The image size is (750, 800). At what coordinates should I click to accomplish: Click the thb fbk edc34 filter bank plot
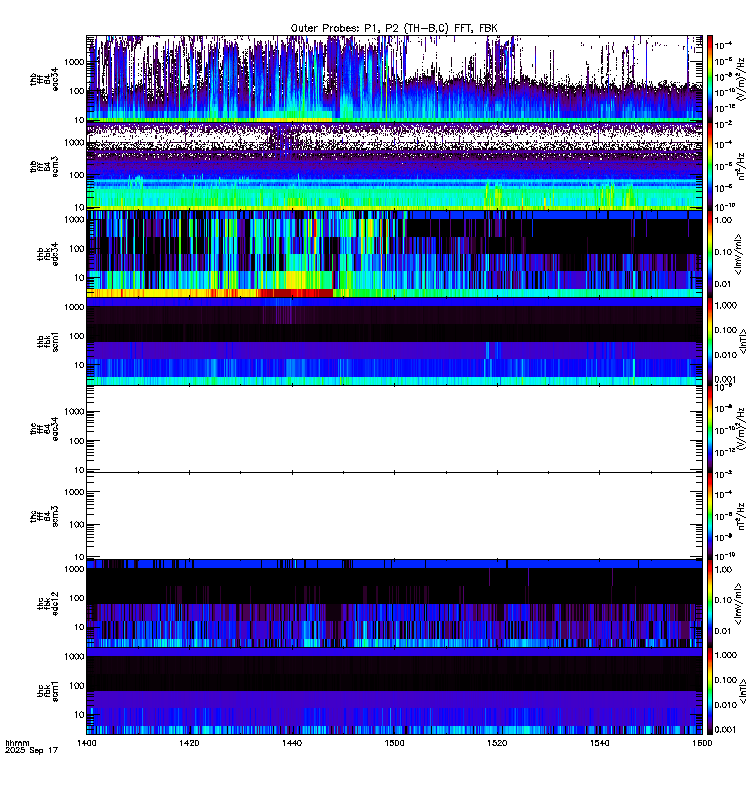[x=394, y=254]
